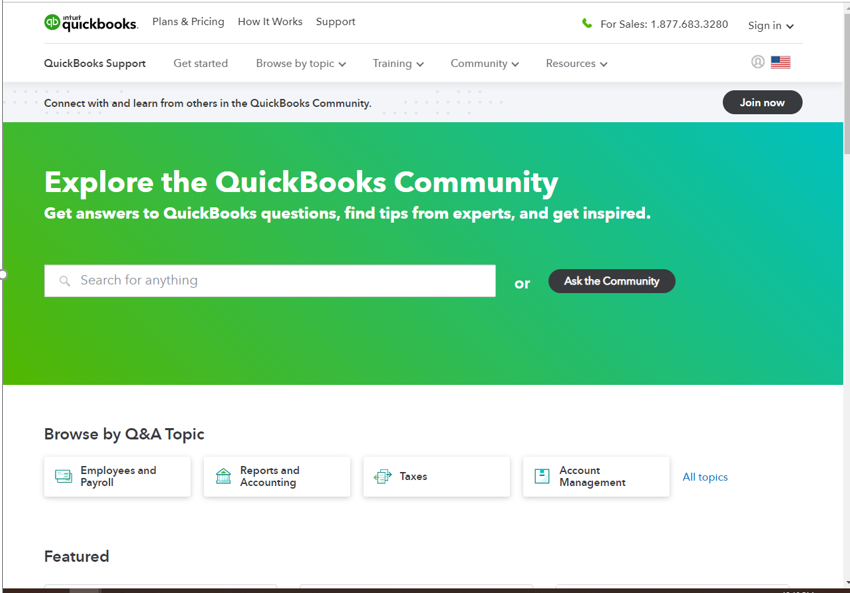Viewport: 850px width, 593px height.
Task: Click the Ask the Community button
Action: coord(611,281)
